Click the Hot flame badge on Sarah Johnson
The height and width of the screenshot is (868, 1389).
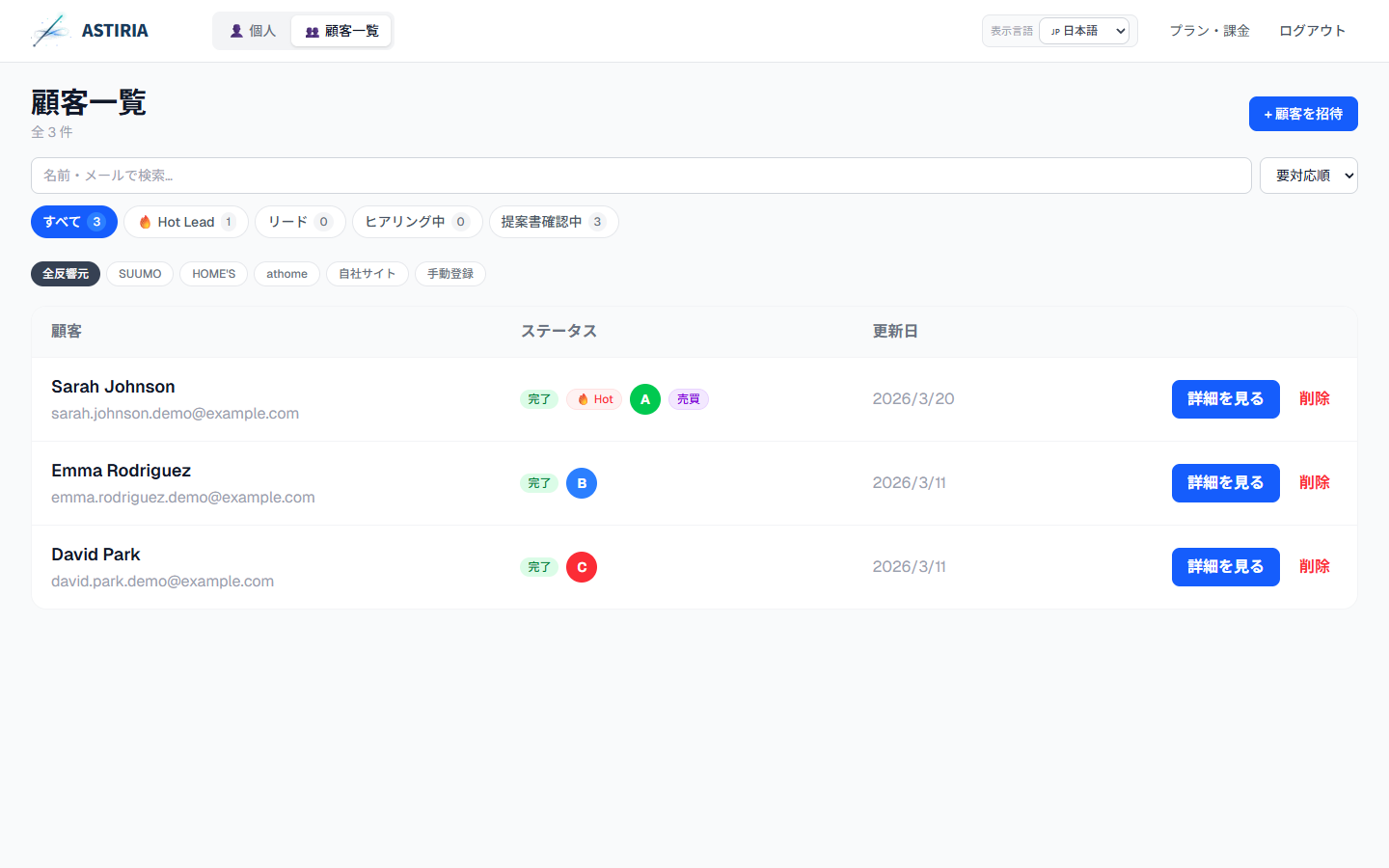click(594, 399)
